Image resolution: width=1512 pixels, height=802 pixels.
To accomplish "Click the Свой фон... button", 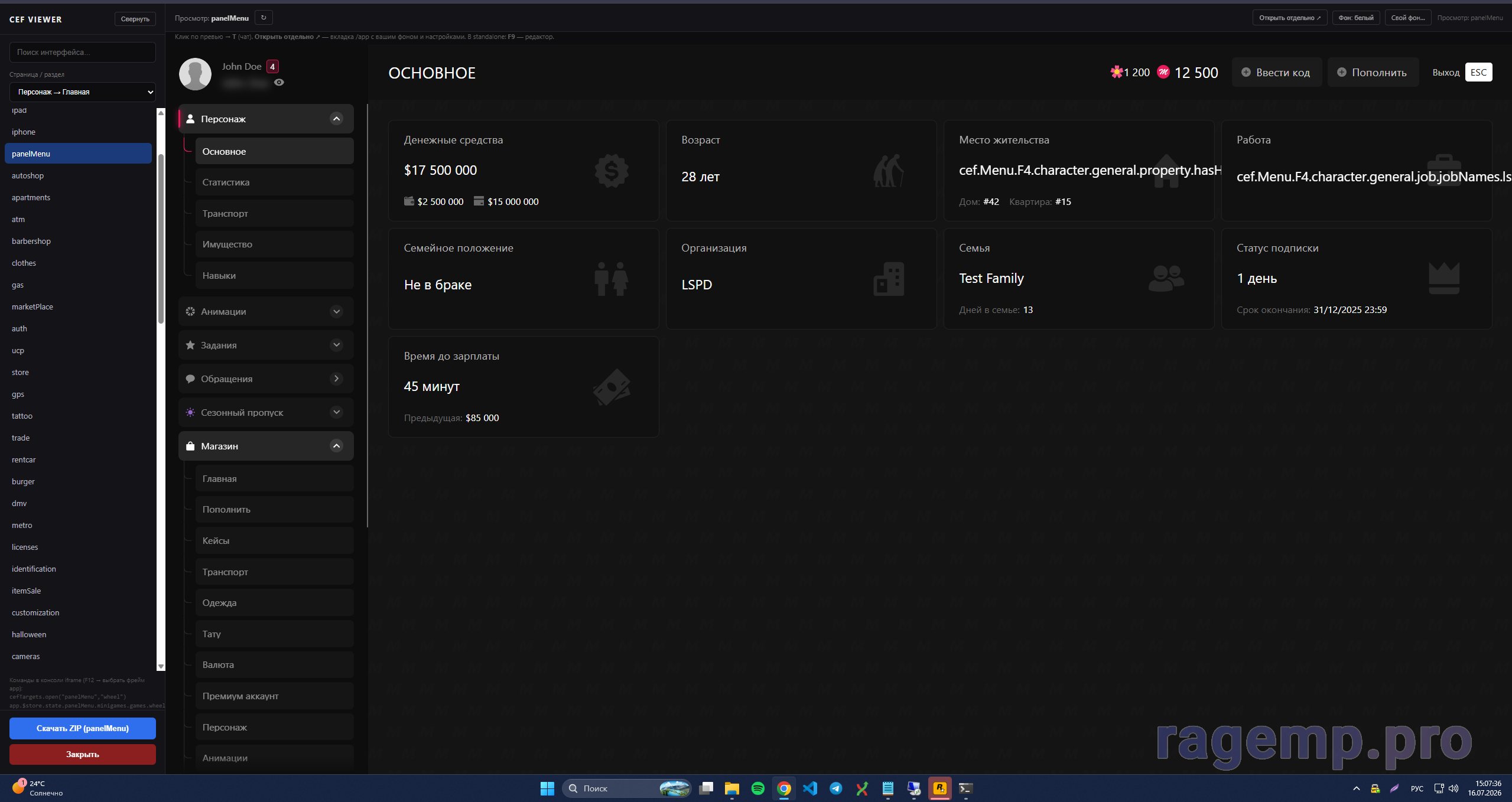I will point(1408,18).
